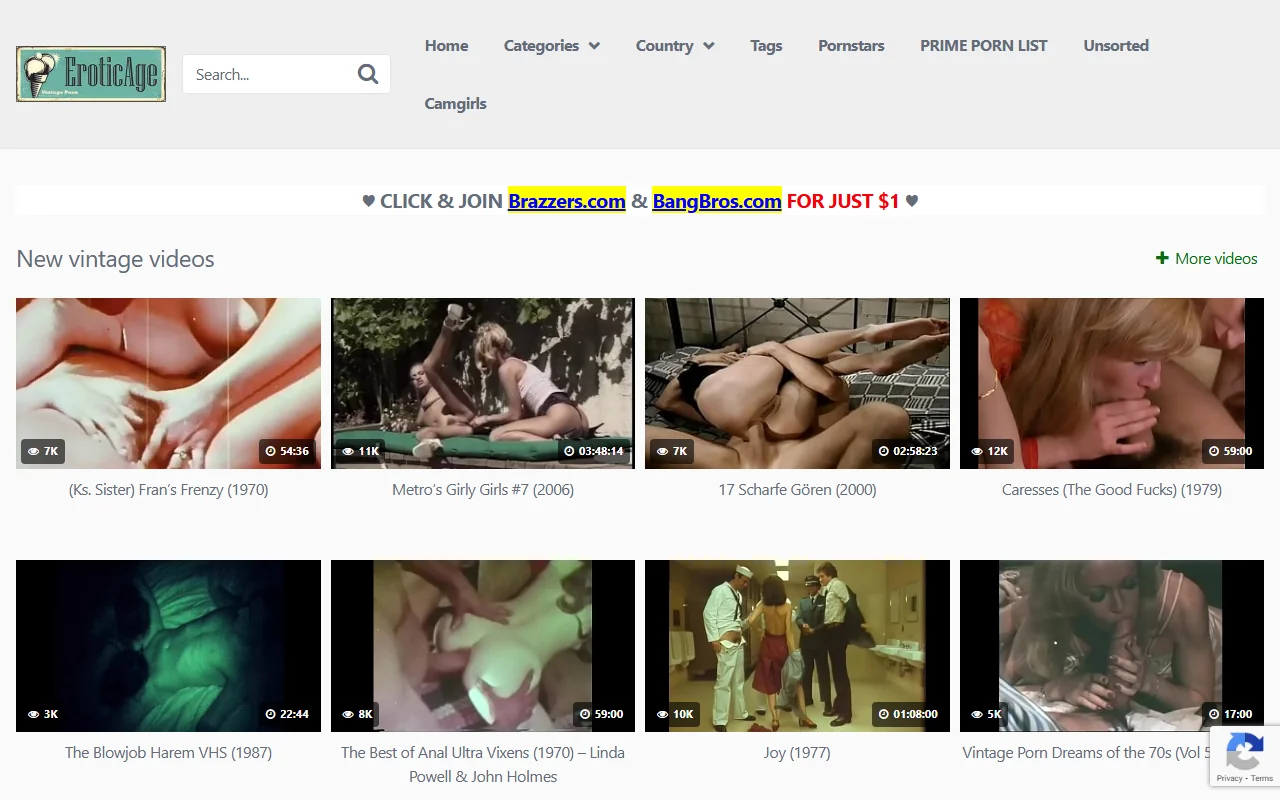1280x800 pixels.
Task: Open the Unsorted menu item
Action: (x=1115, y=46)
